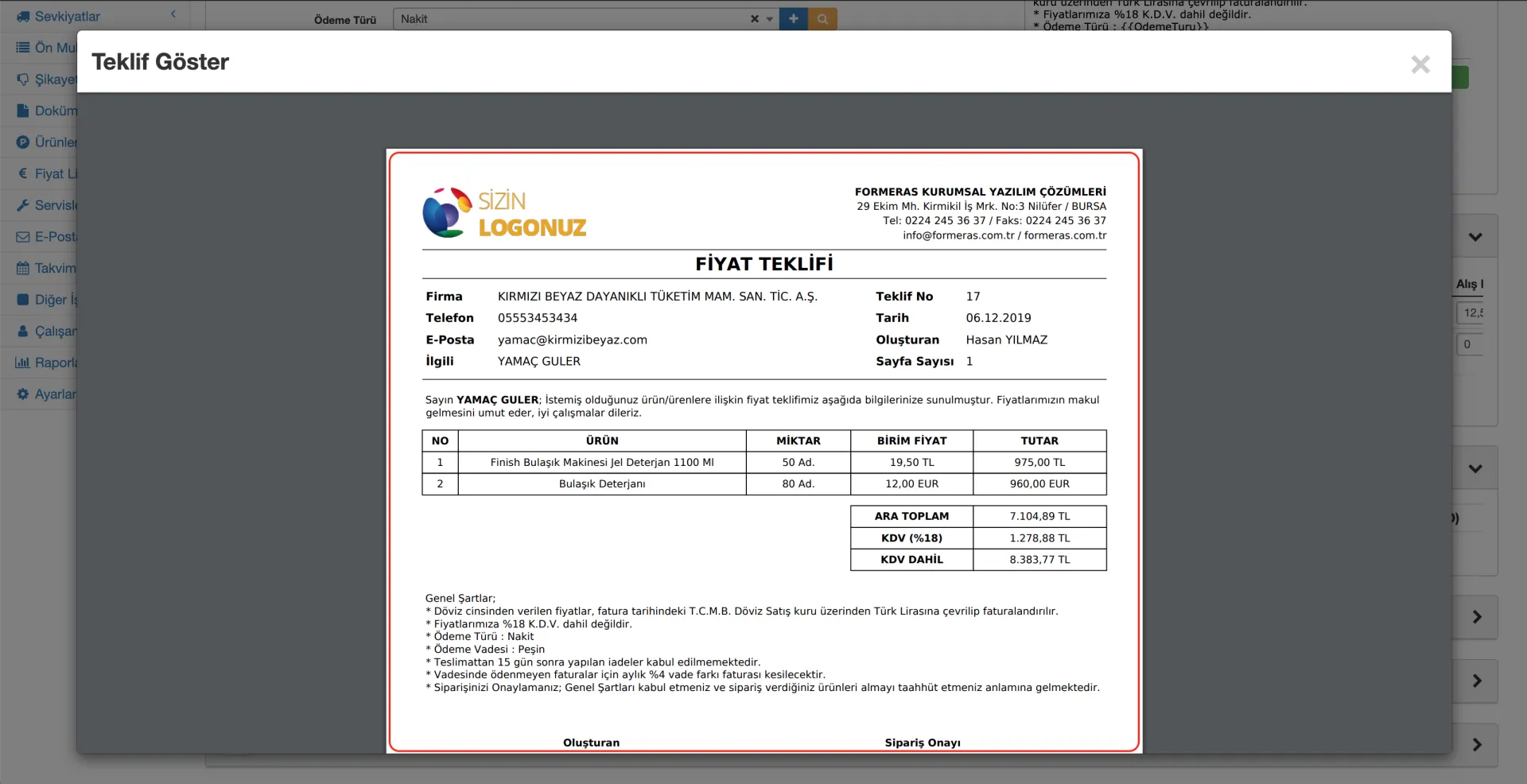Click ARA TOPLAM value 7.104,89 TL
Screen dimensions: 1527x784
tap(1039, 516)
